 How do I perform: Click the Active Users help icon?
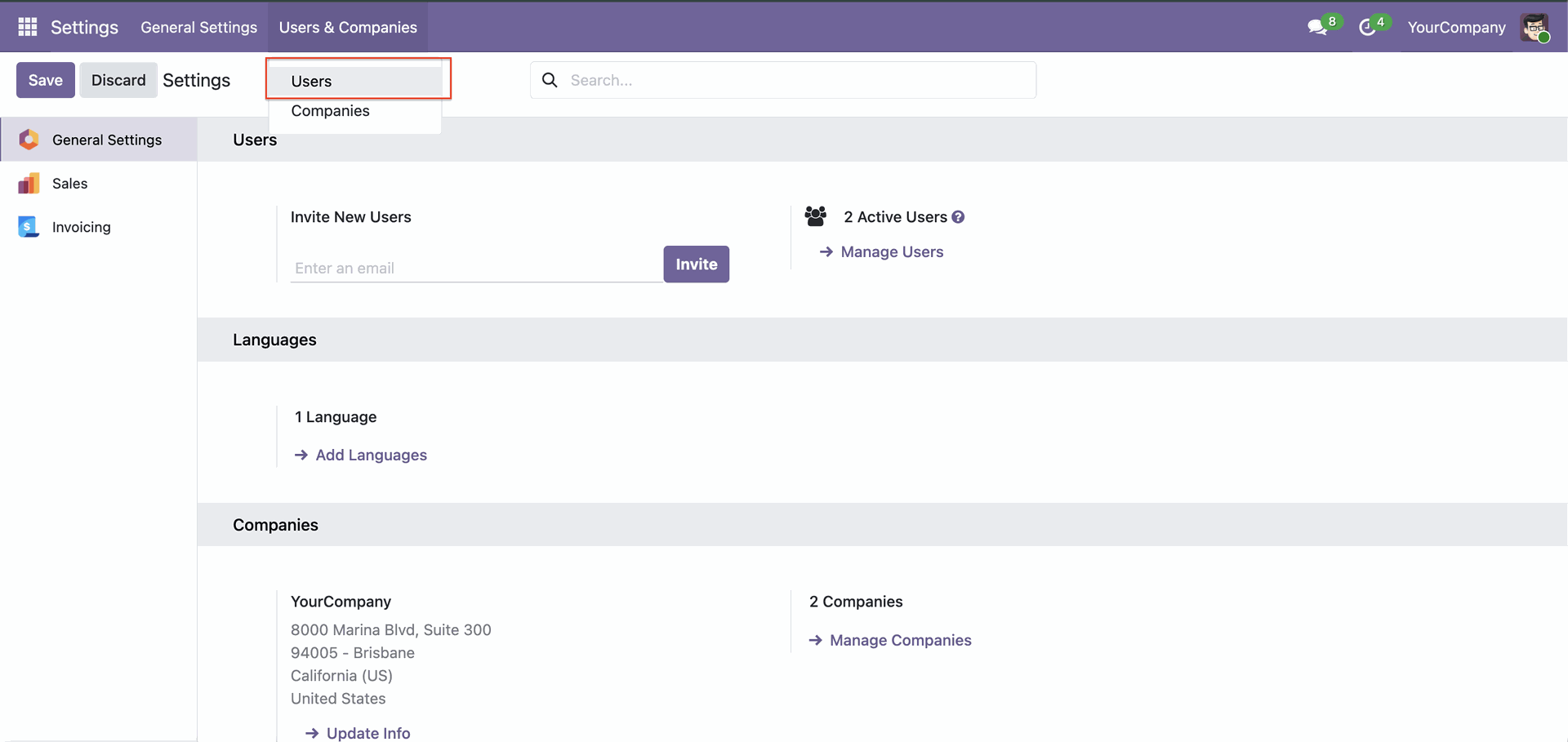(x=958, y=217)
